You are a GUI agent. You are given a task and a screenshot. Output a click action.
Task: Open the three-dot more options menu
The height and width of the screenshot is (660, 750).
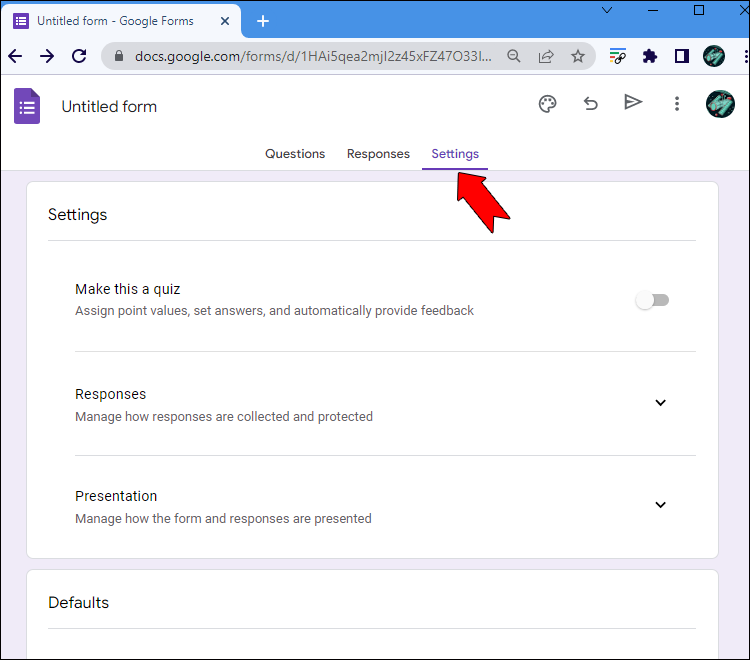(677, 104)
